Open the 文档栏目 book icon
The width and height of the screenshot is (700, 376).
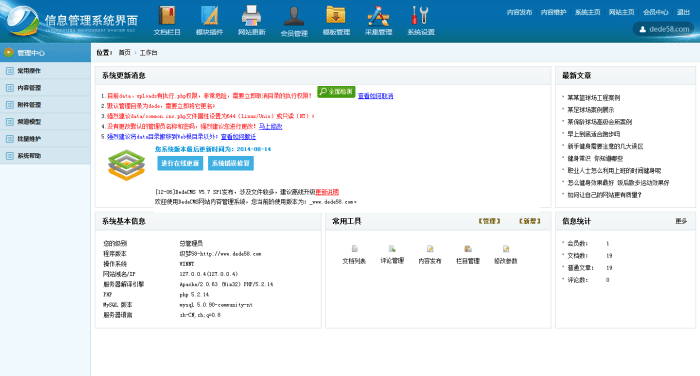pyautogui.click(x=167, y=16)
